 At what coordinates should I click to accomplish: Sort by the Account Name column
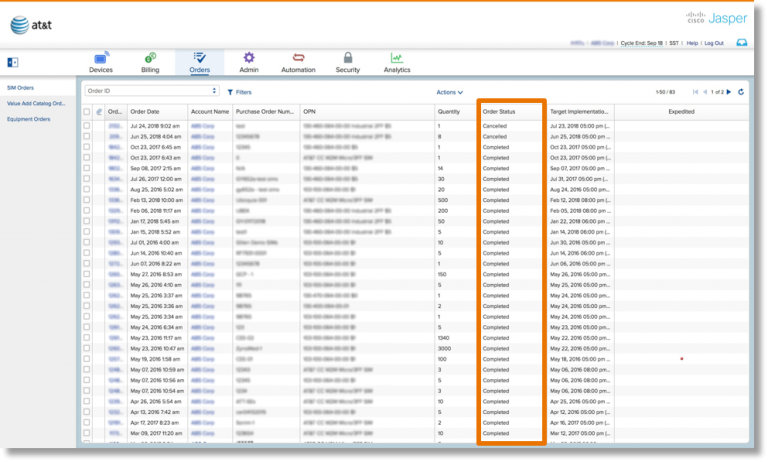click(x=210, y=112)
